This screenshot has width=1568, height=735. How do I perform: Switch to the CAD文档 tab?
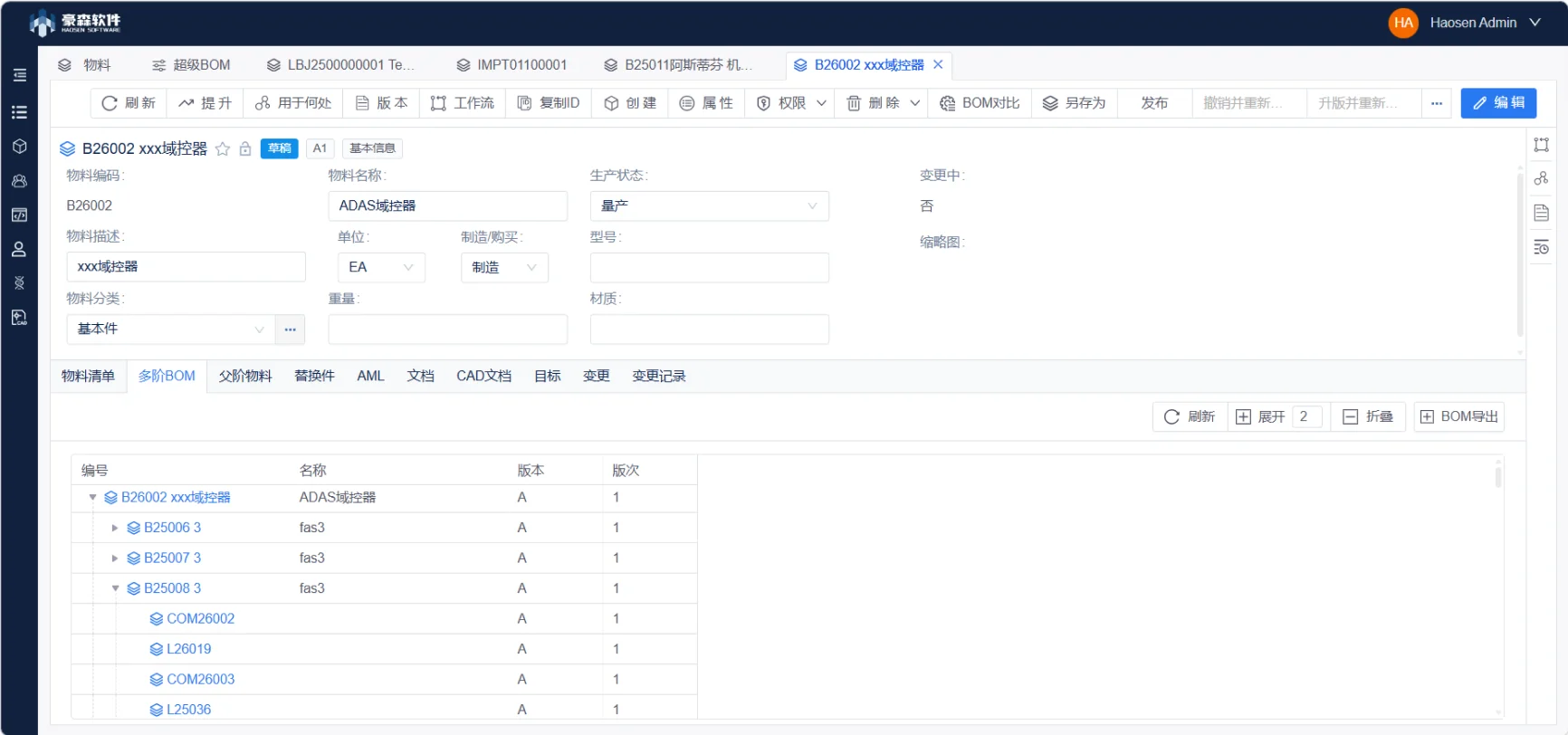[483, 376]
